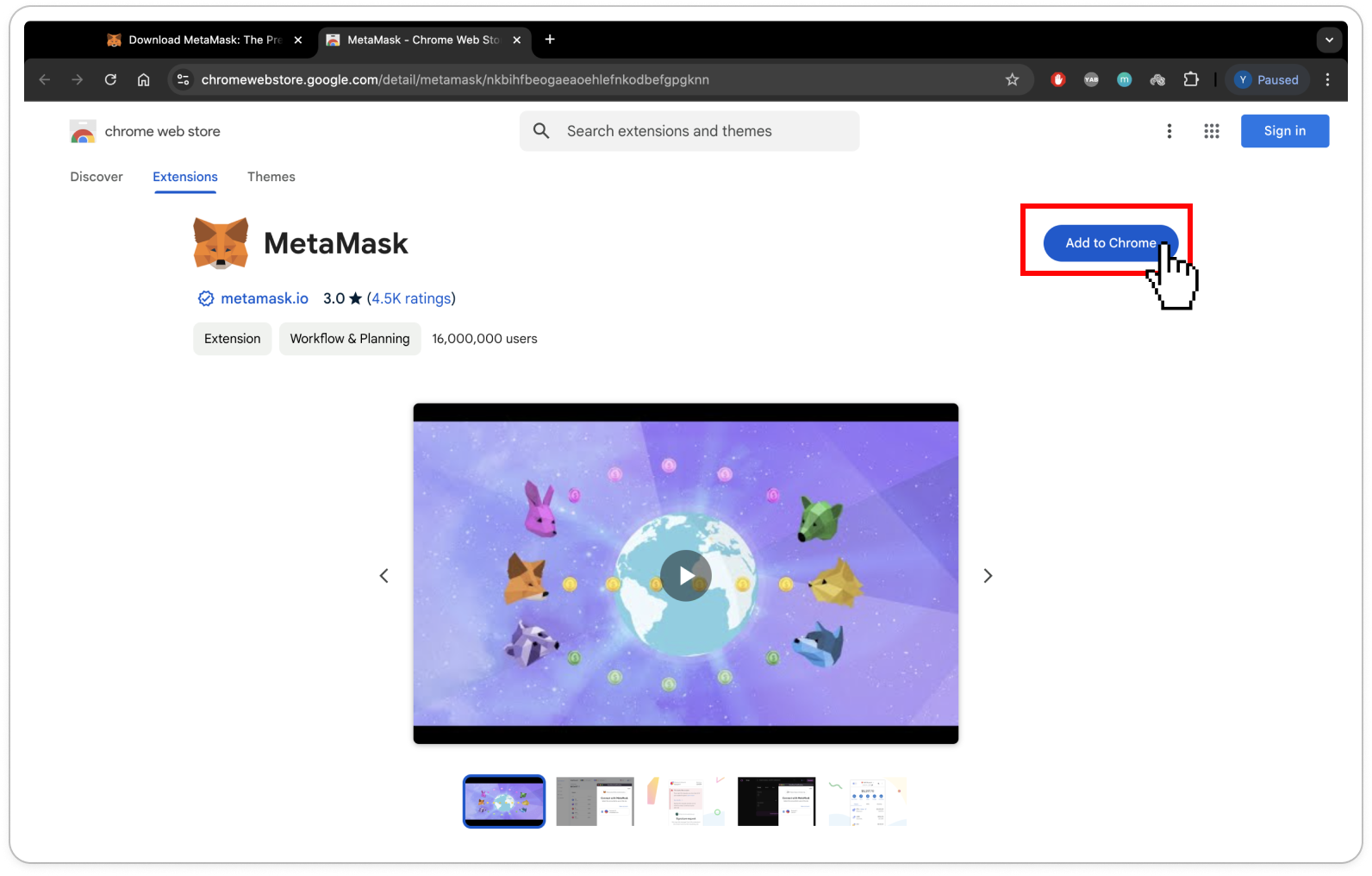Go to the Discover section
Image resolution: width=1372 pixels, height=876 pixels.
[x=97, y=177]
